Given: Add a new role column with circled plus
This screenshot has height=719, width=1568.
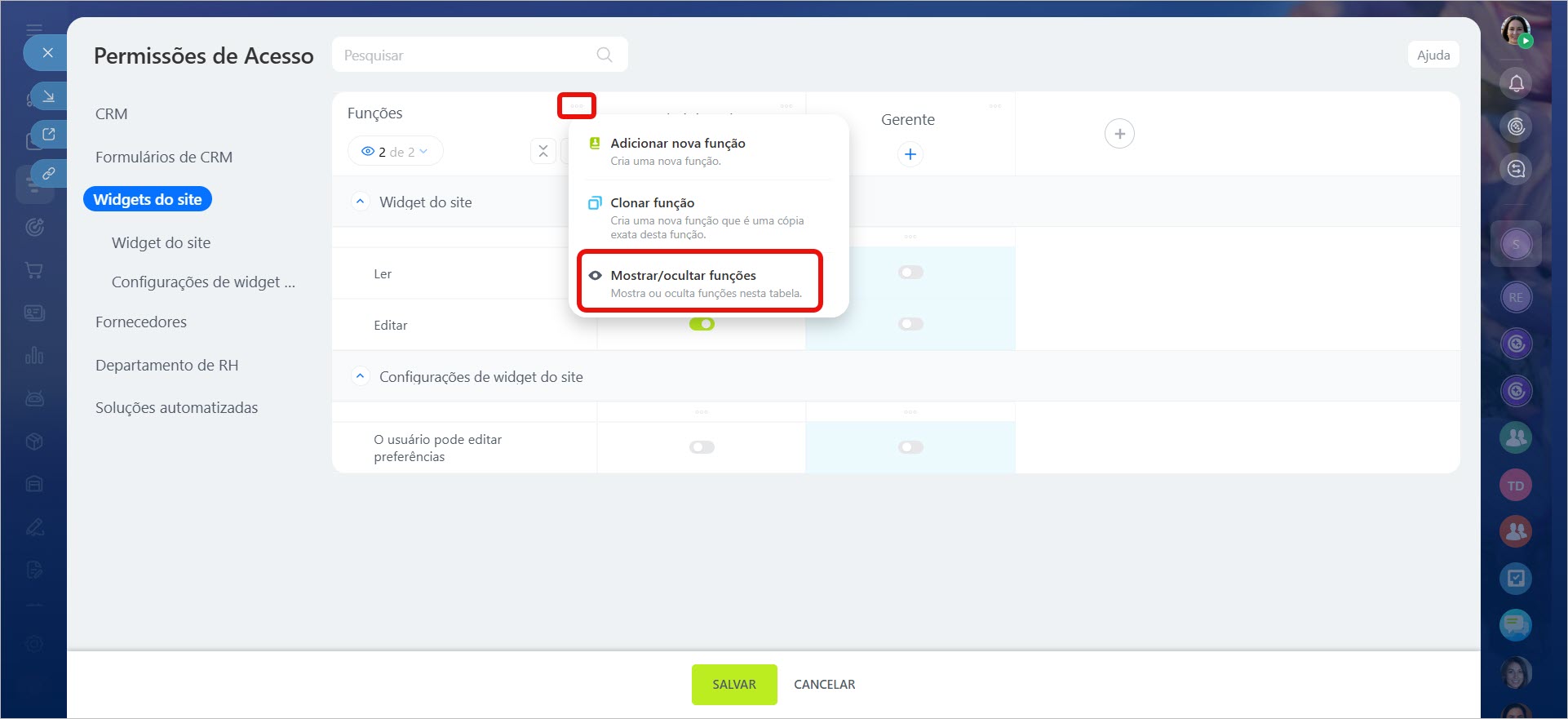Looking at the screenshot, I should pos(1118,134).
